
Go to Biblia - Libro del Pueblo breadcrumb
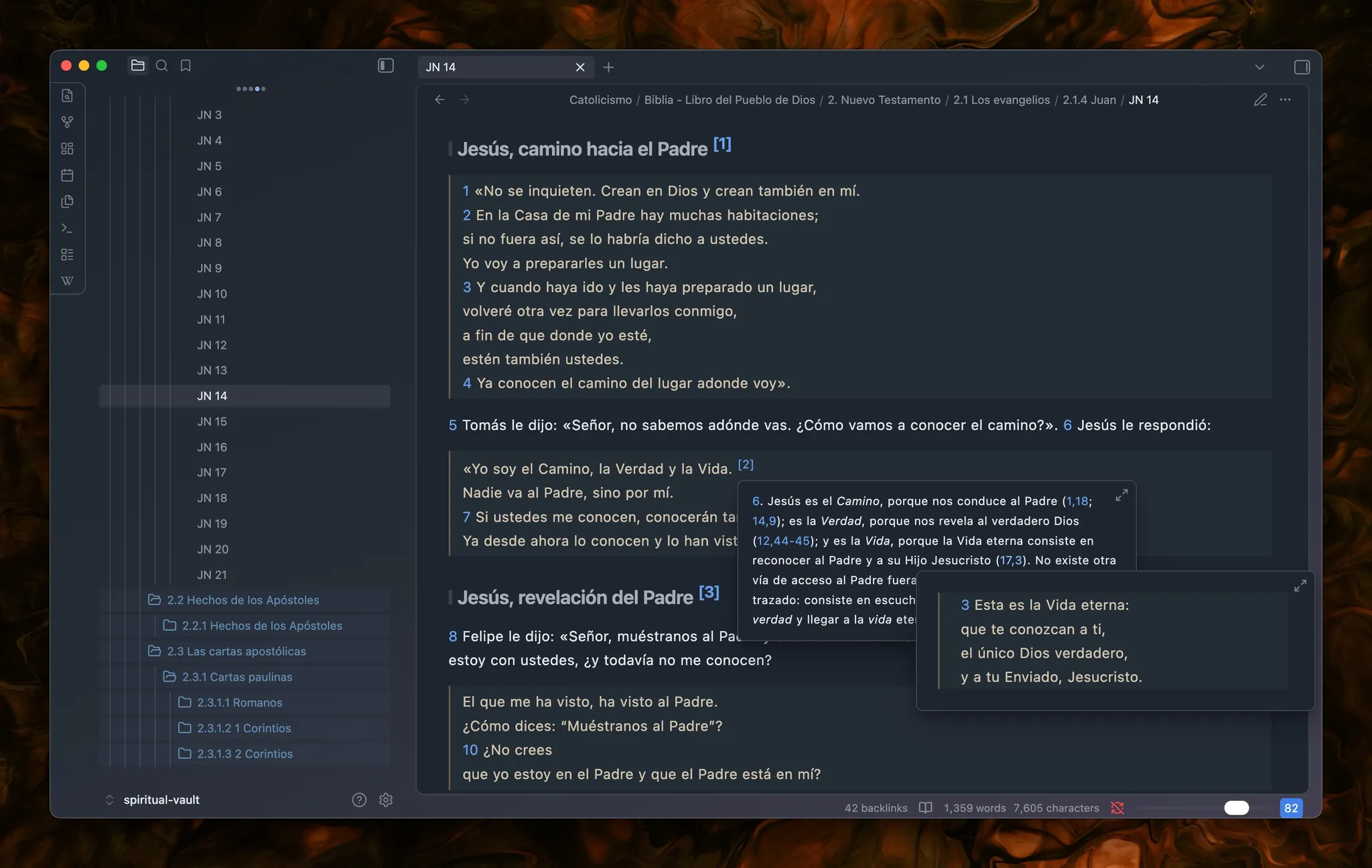tap(730, 100)
